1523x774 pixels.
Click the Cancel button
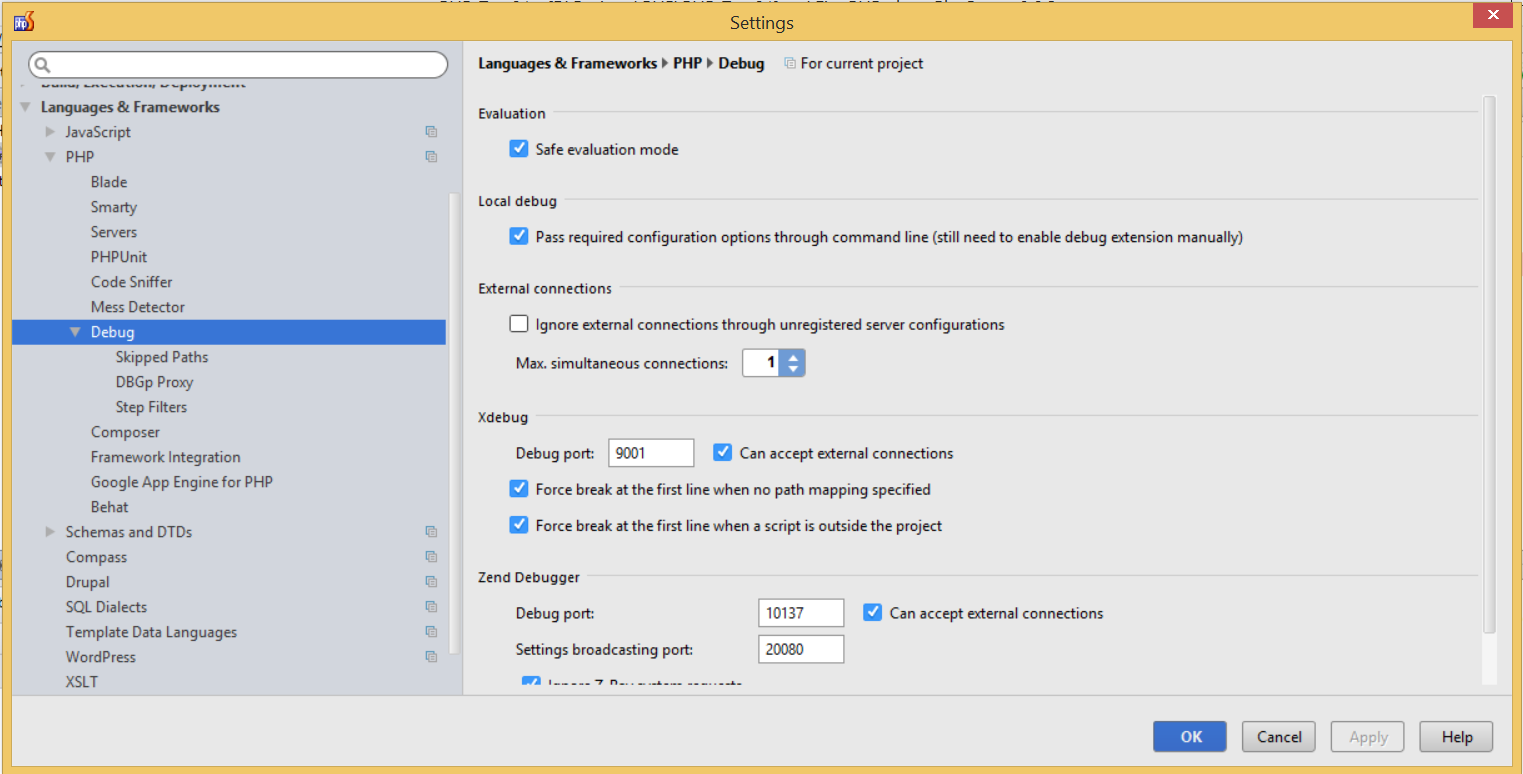pos(1278,737)
